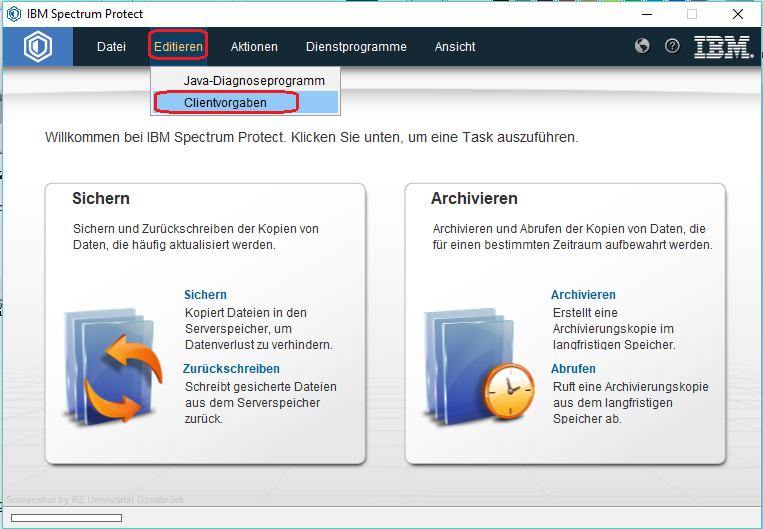
Task: Click the Abrufen link
Action: (x=573, y=369)
